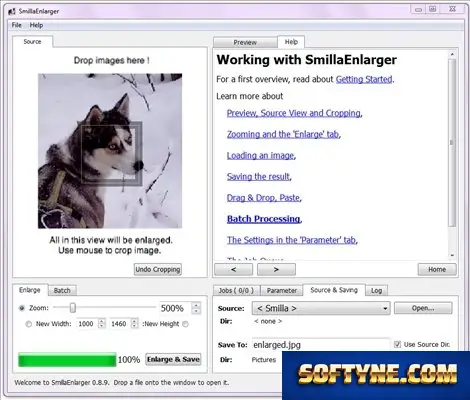Go back with the < help navigation button
This screenshot has height=400, width=470.
(x=233, y=269)
